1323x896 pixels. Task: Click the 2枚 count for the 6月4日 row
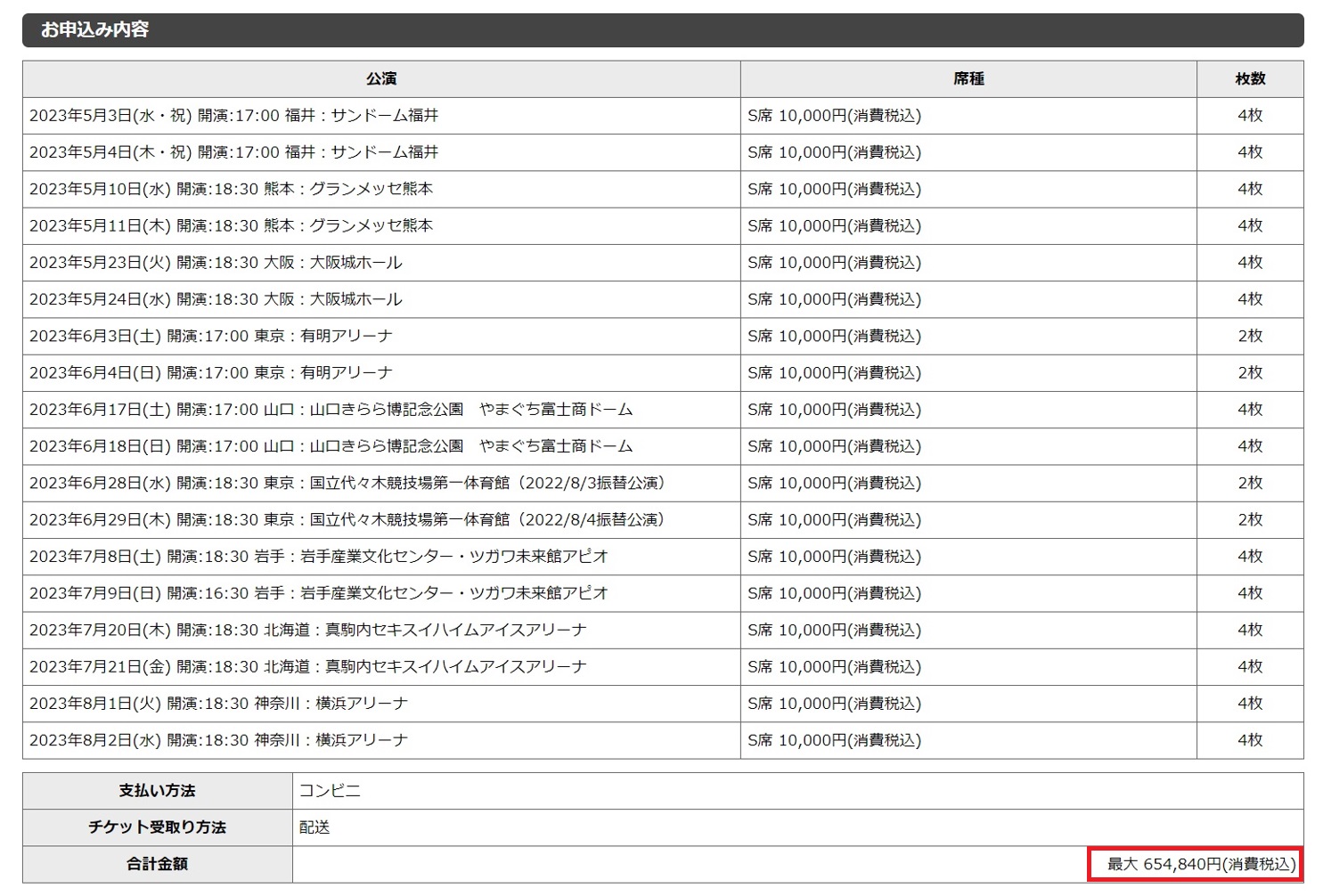1250,372
